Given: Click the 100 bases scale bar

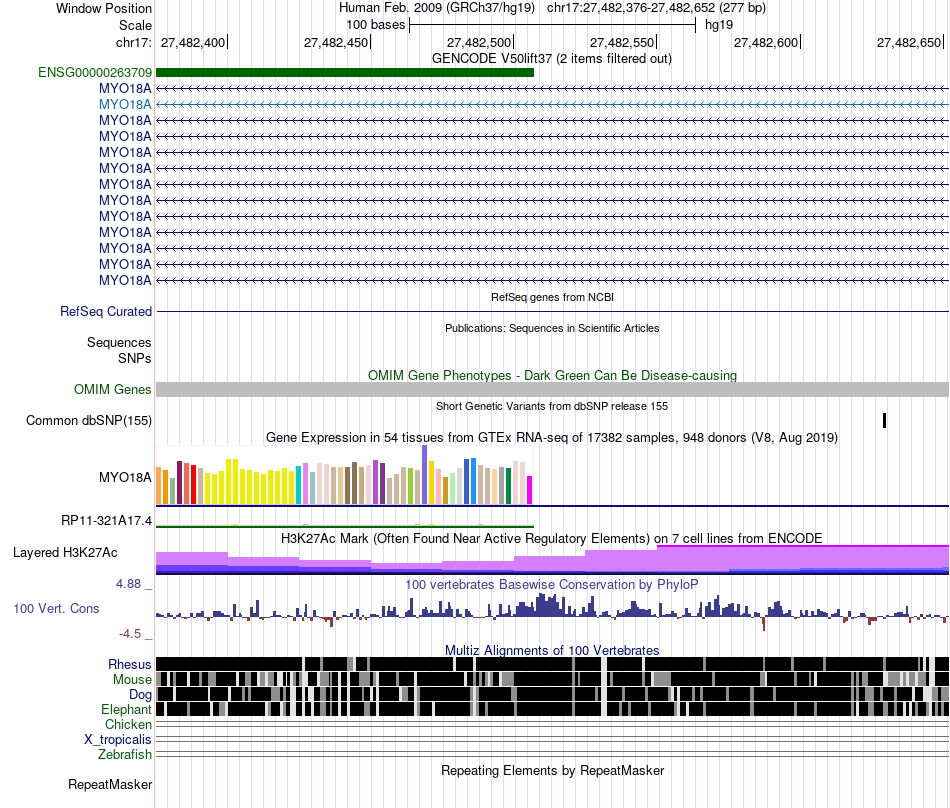Looking at the screenshot, I should coord(553,25).
